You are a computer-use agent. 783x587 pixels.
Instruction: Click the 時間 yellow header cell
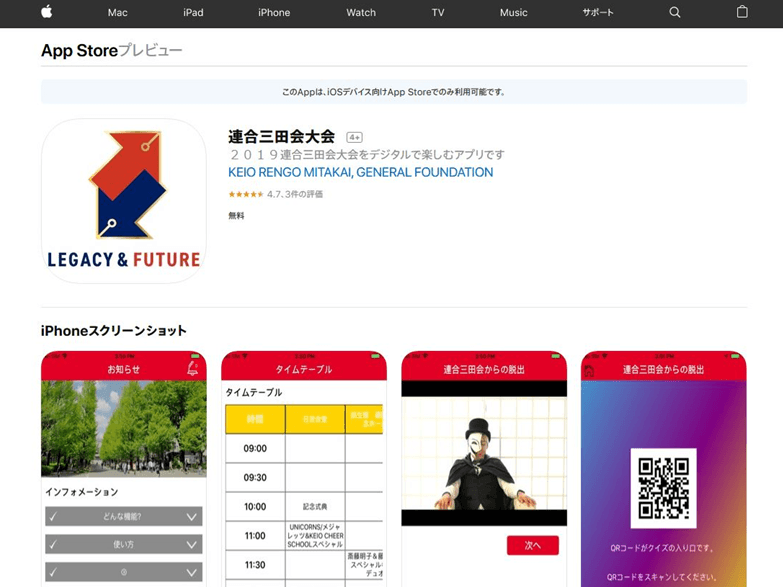(255, 419)
